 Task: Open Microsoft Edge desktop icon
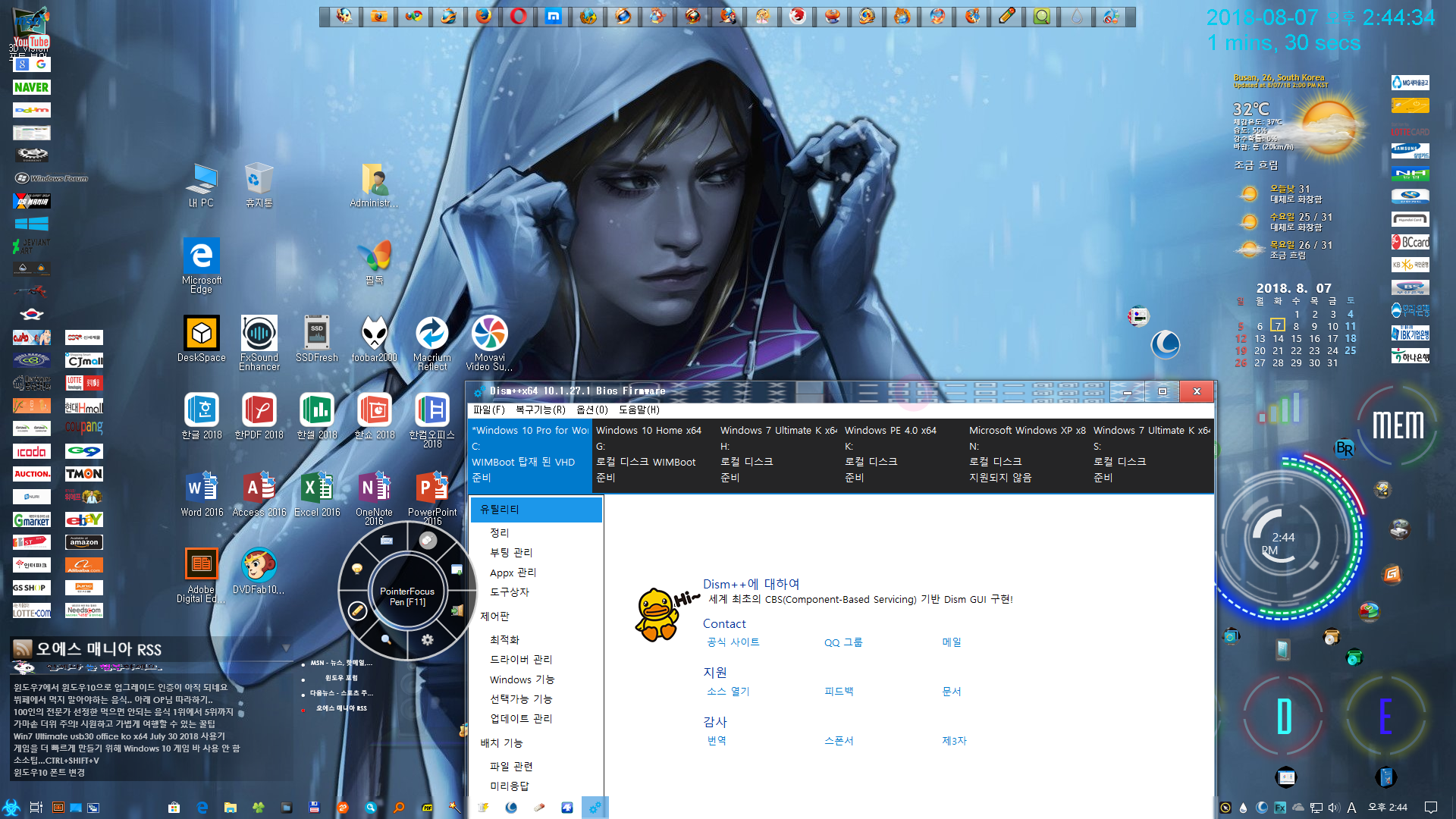pos(202,265)
